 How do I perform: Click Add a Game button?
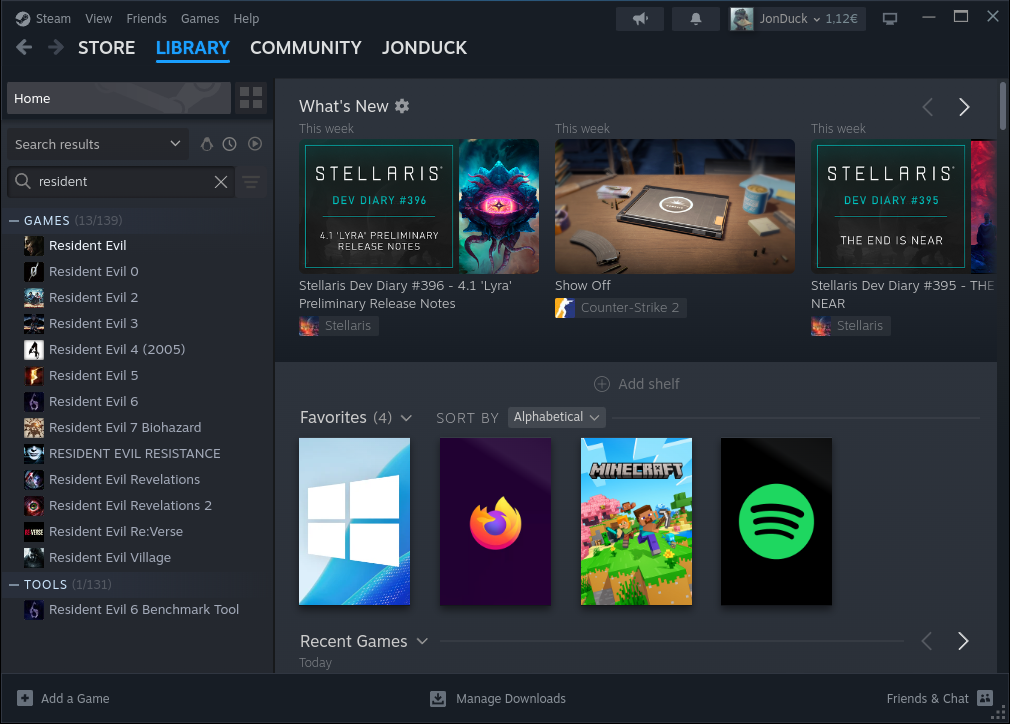click(x=63, y=699)
